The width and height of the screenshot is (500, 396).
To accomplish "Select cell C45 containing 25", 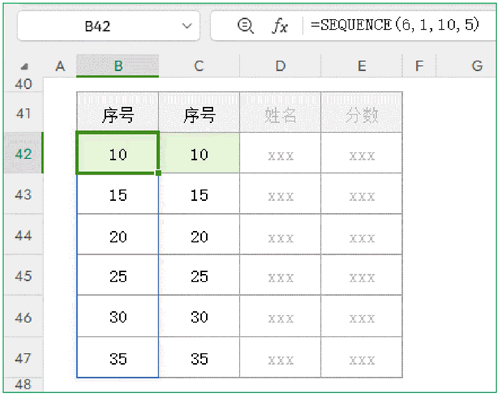I will click(x=199, y=275).
